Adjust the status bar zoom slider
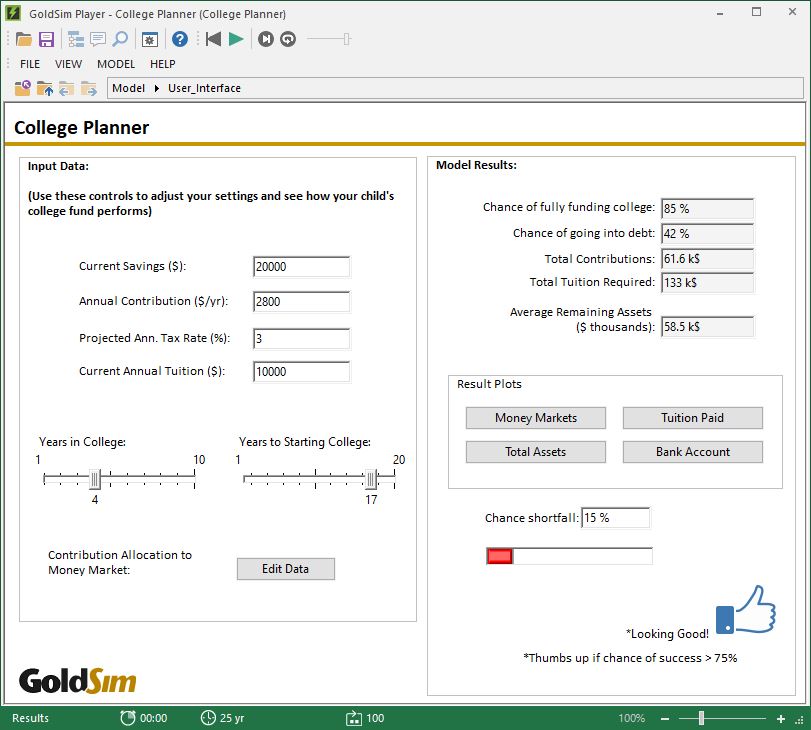 (701, 718)
